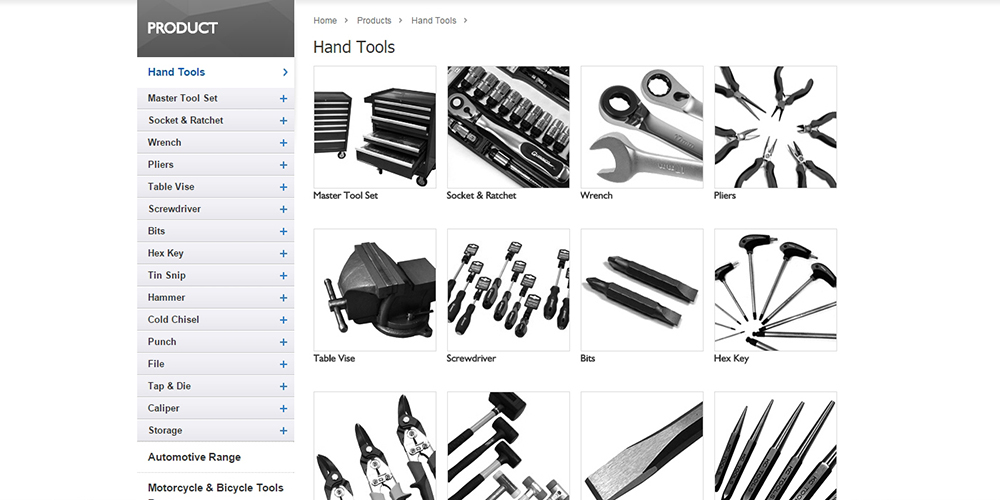Click Hex Key caption under image
Image resolution: width=1000 pixels, height=500 pixels.
731,358
